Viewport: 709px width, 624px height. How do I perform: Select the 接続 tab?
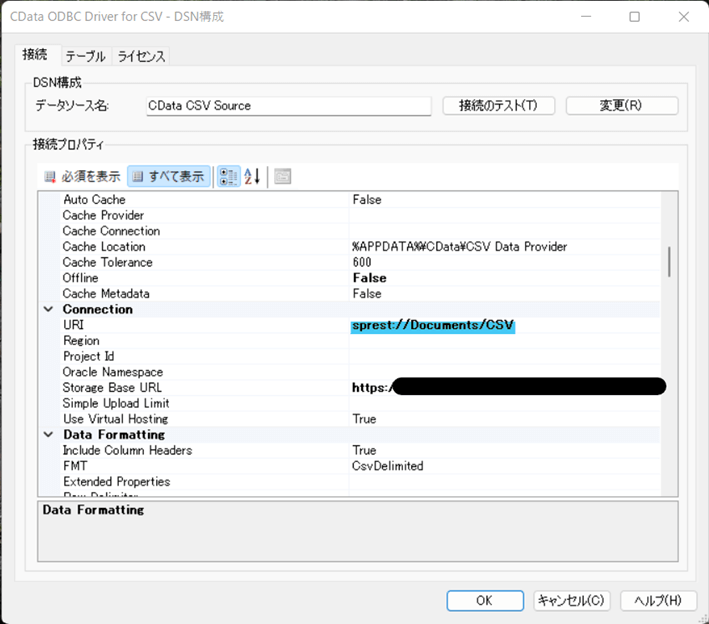tap(35, 55)
